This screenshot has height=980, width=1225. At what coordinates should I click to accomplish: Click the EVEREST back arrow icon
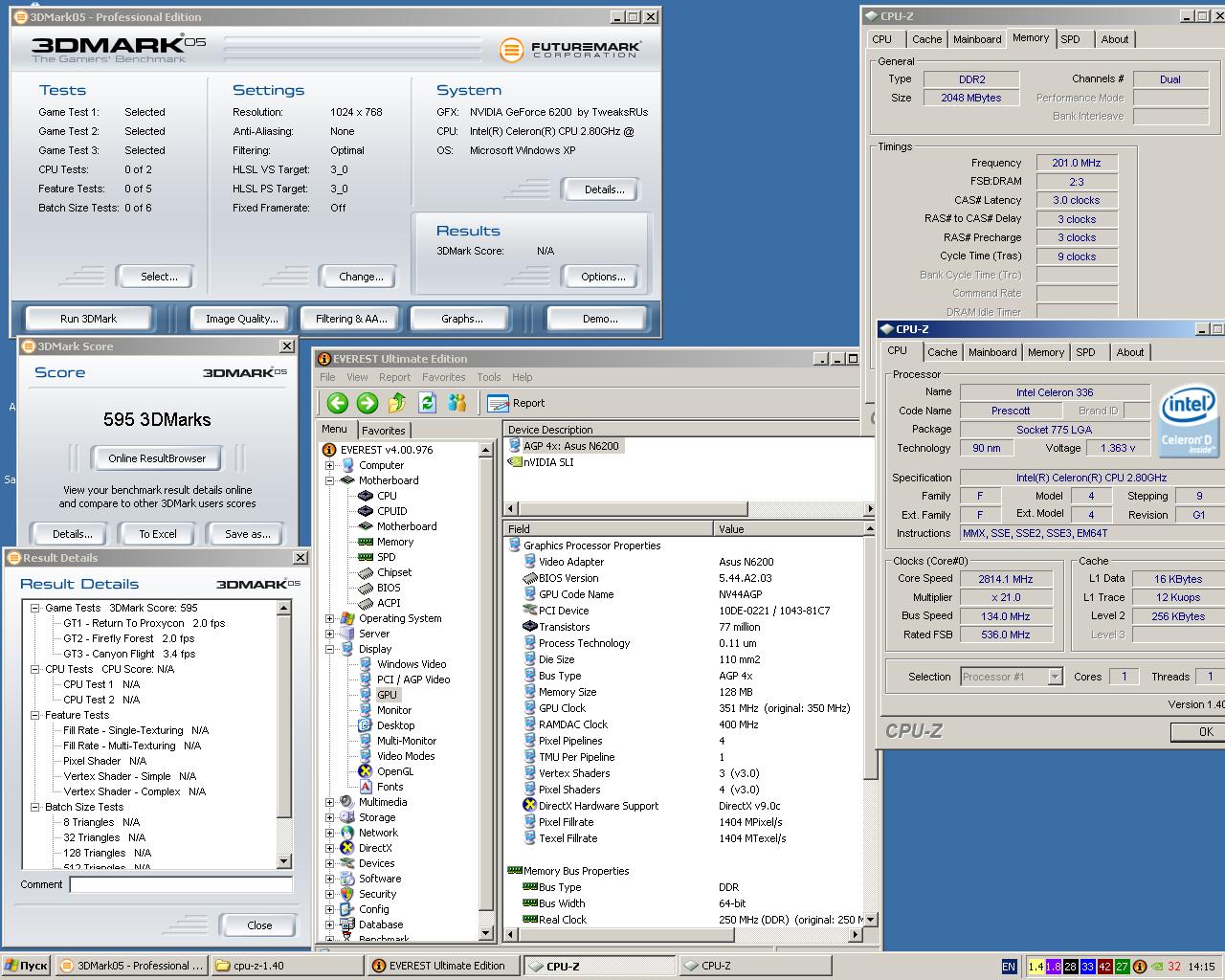tap(337, 403)
